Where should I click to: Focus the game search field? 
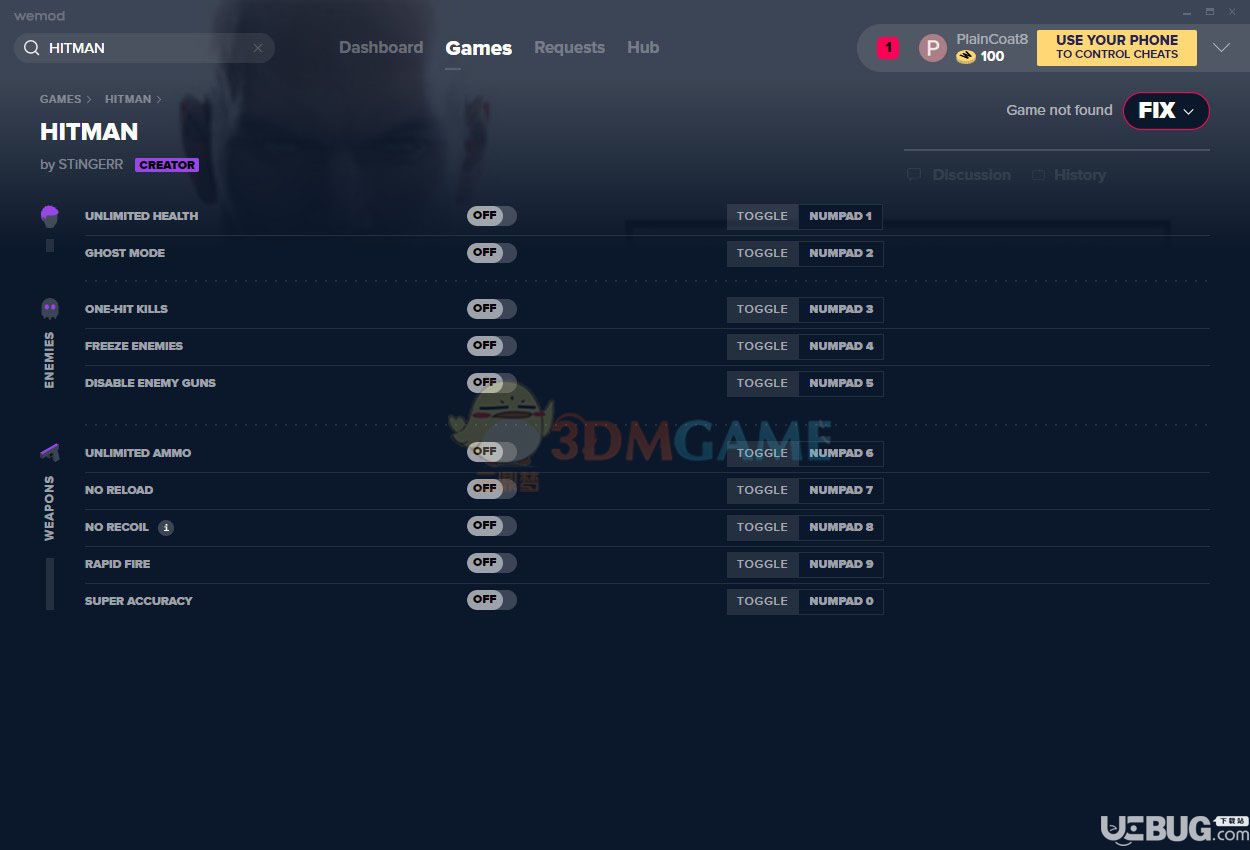click(x=144, y=48)
